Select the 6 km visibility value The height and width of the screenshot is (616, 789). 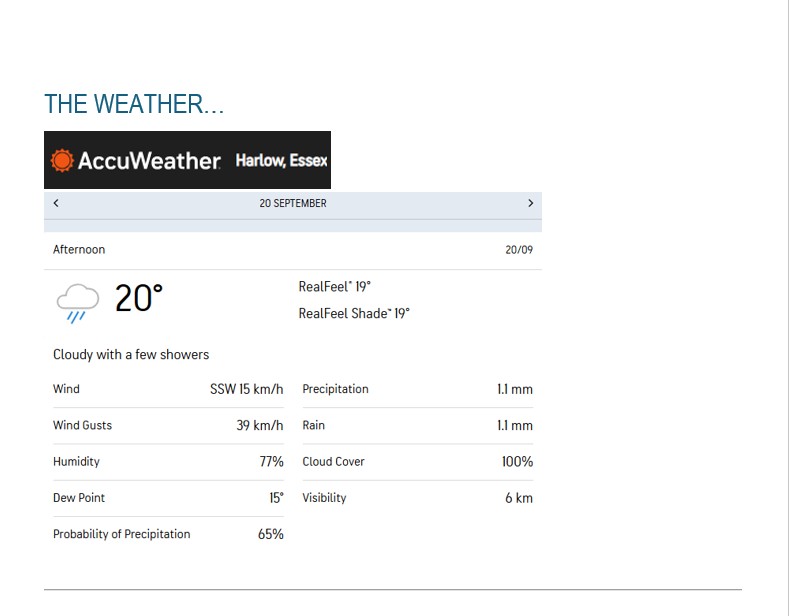point(519,498)
